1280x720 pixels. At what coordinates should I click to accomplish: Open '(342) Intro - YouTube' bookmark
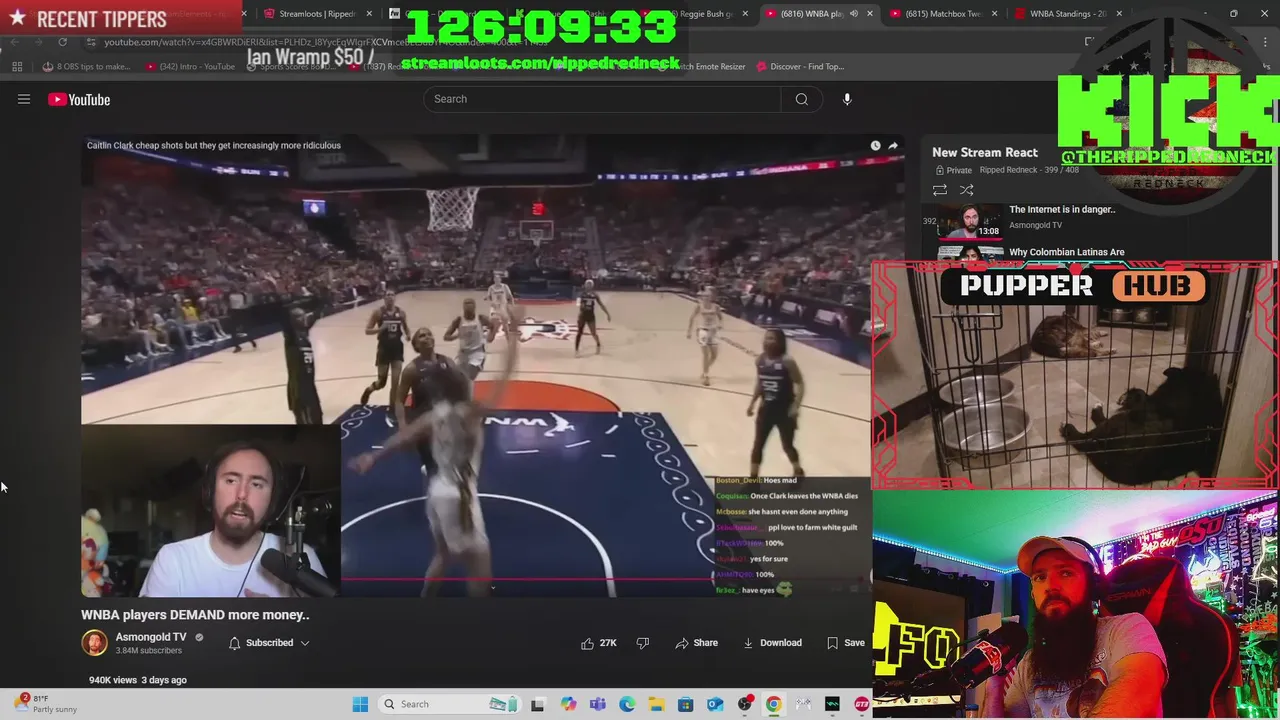point(190,67)
